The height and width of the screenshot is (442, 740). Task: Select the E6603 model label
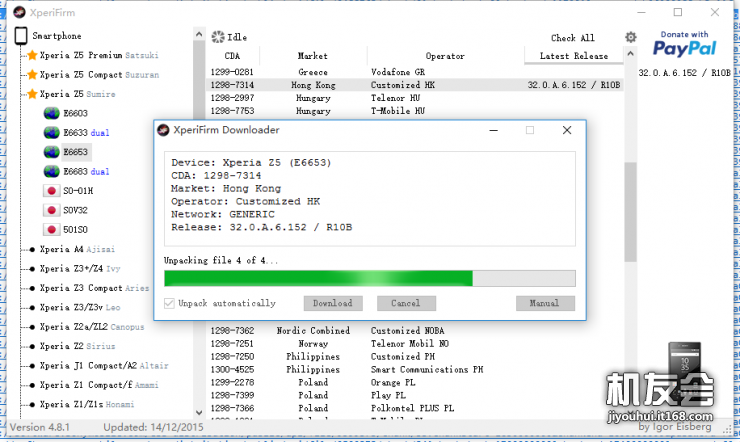click(x=76, y=113)
